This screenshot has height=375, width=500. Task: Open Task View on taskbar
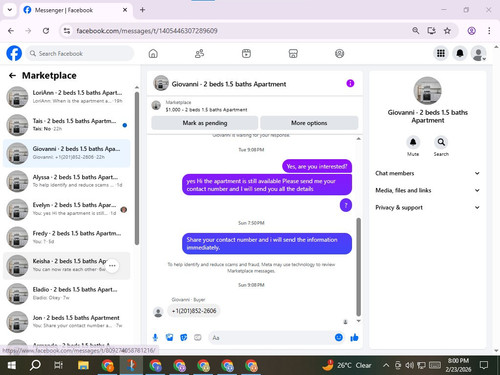(59, 365)
